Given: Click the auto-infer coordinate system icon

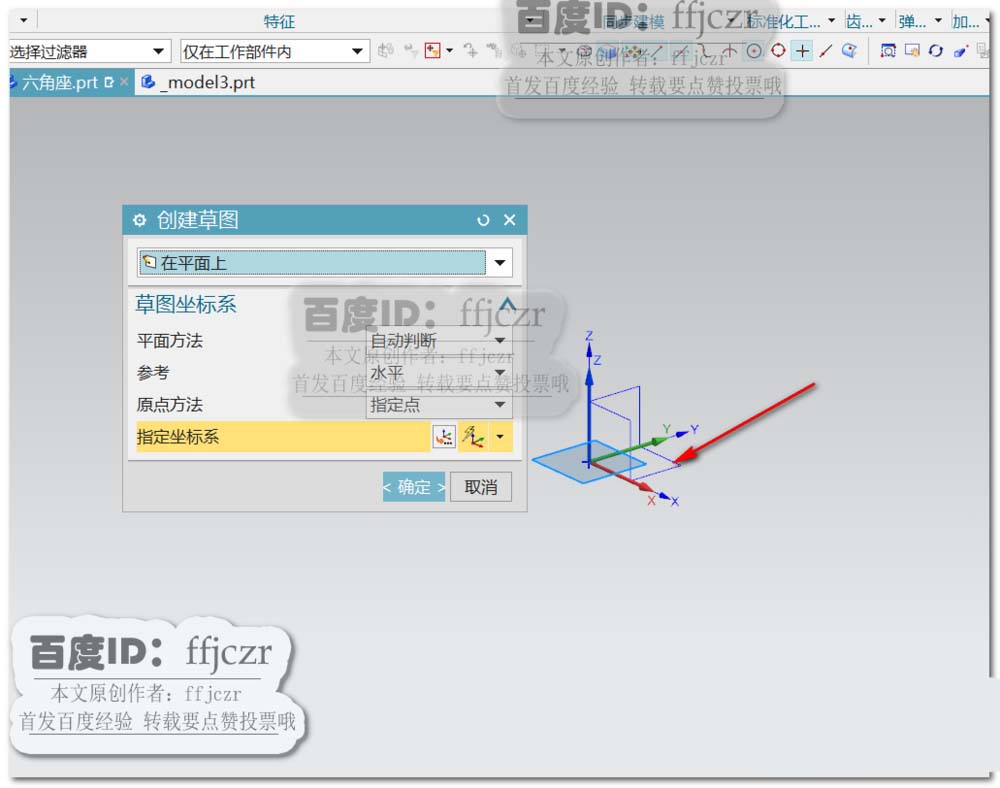Looking at the screenshot, I should point(473,437).
